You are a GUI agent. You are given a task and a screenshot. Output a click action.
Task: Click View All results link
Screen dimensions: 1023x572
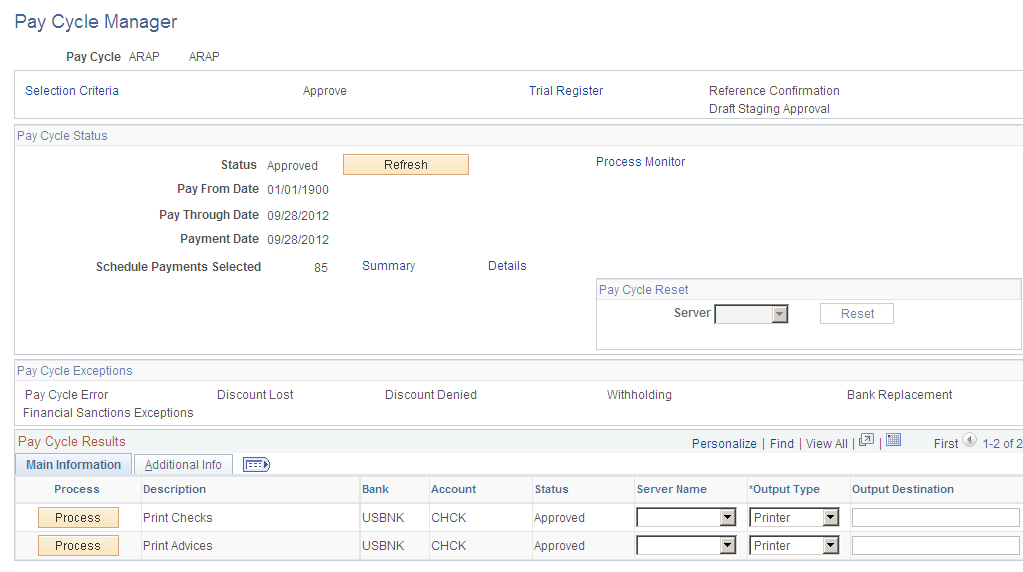click(x=827, y=444)
